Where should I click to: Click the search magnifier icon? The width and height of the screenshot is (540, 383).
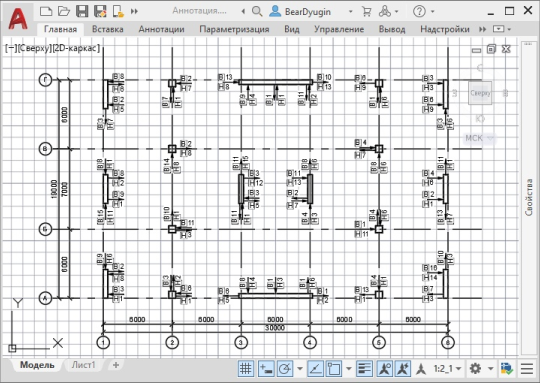point(257,11)
